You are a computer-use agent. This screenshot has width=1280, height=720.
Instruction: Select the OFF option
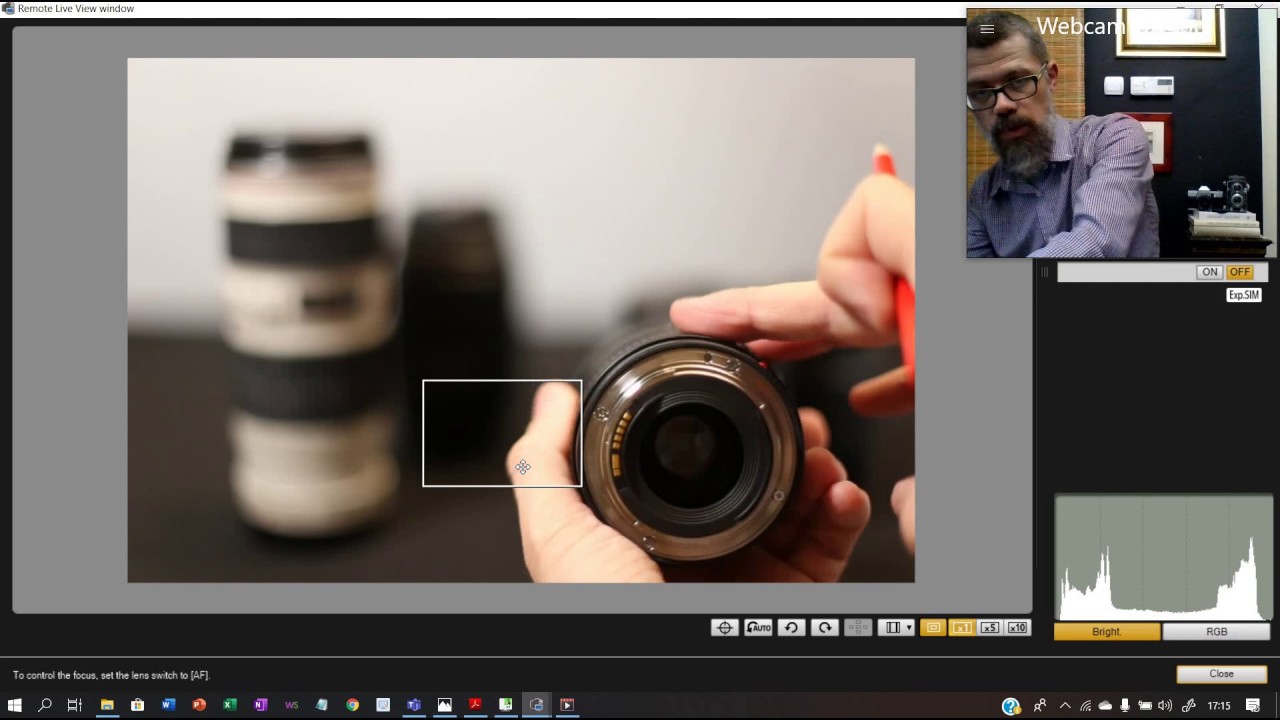(x=1240, y=272)
